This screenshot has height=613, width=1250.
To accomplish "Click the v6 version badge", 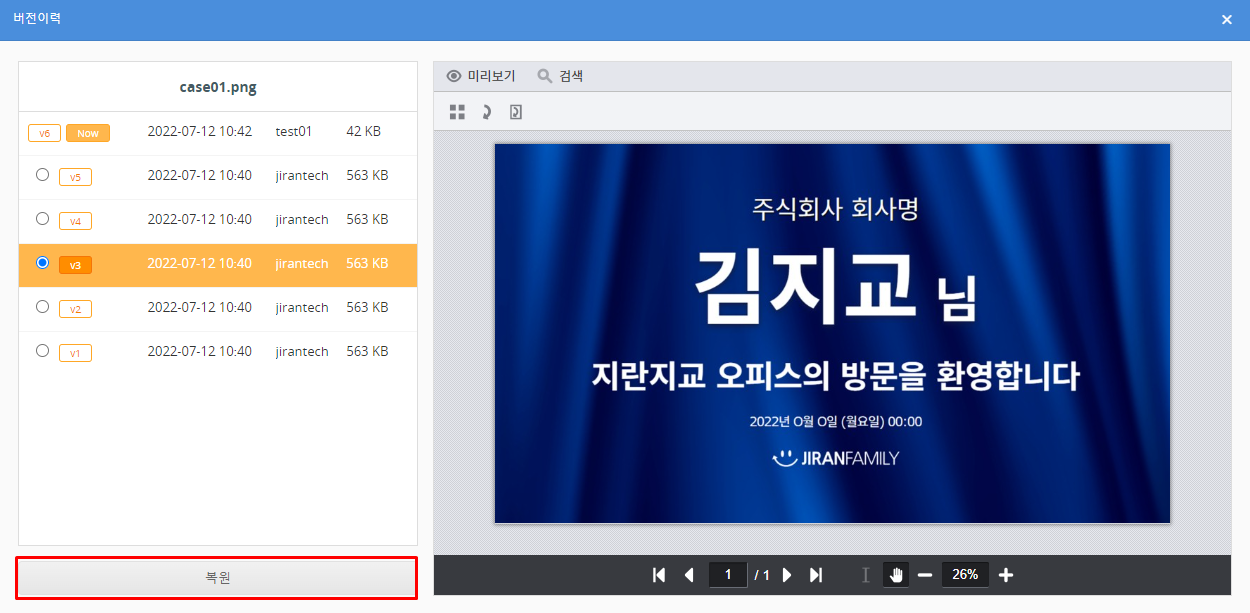I will (44, 133).
